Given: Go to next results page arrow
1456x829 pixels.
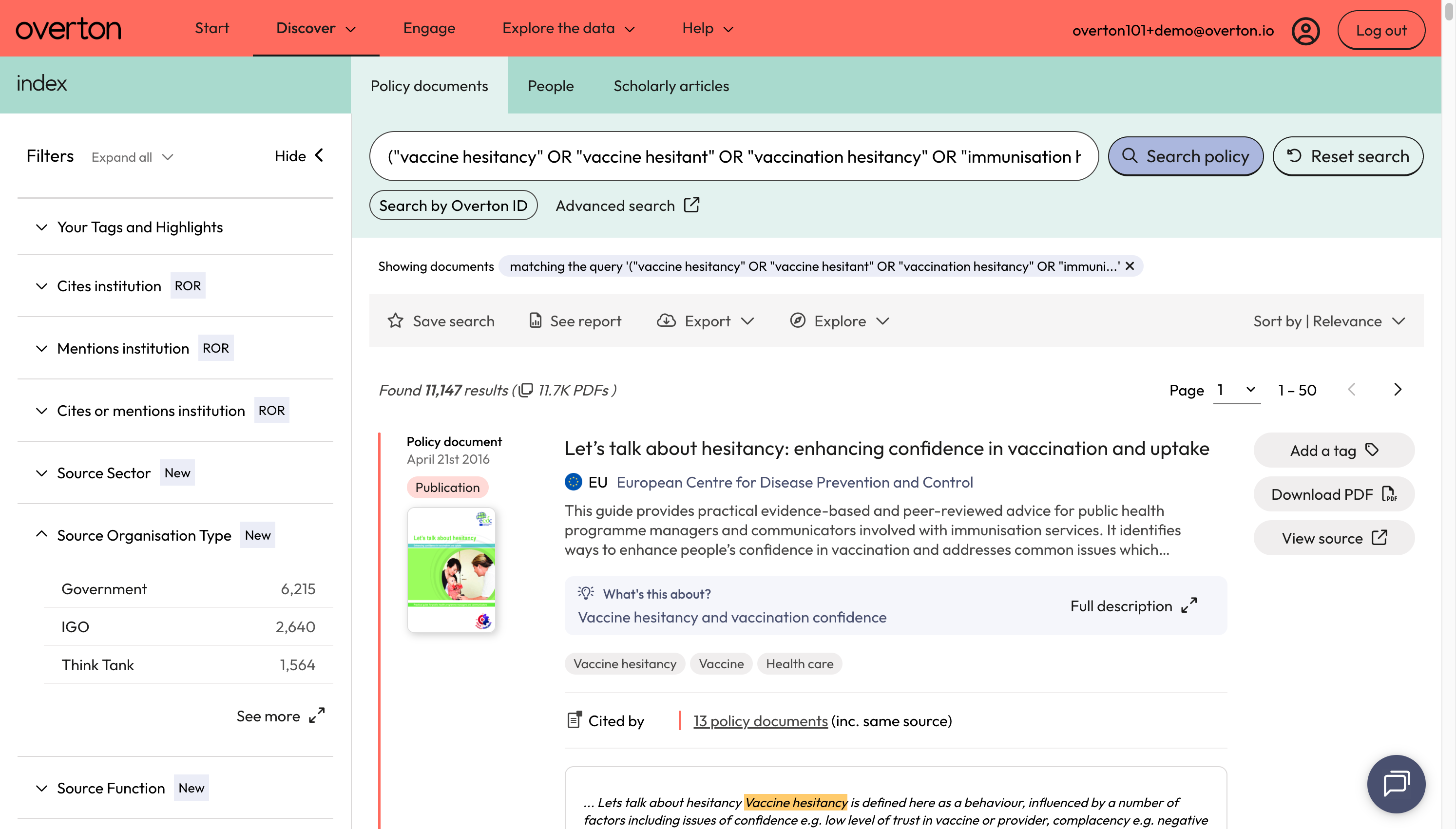Looking at the screenshot, I should tap(1398, 390).
